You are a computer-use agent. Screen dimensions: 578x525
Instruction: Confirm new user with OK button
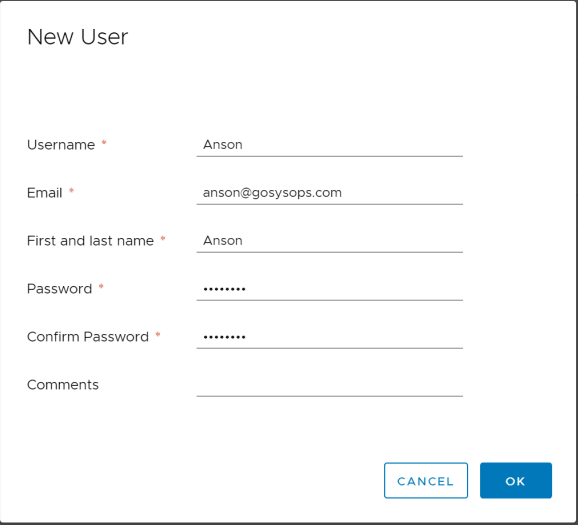click(x=516, y=480)
